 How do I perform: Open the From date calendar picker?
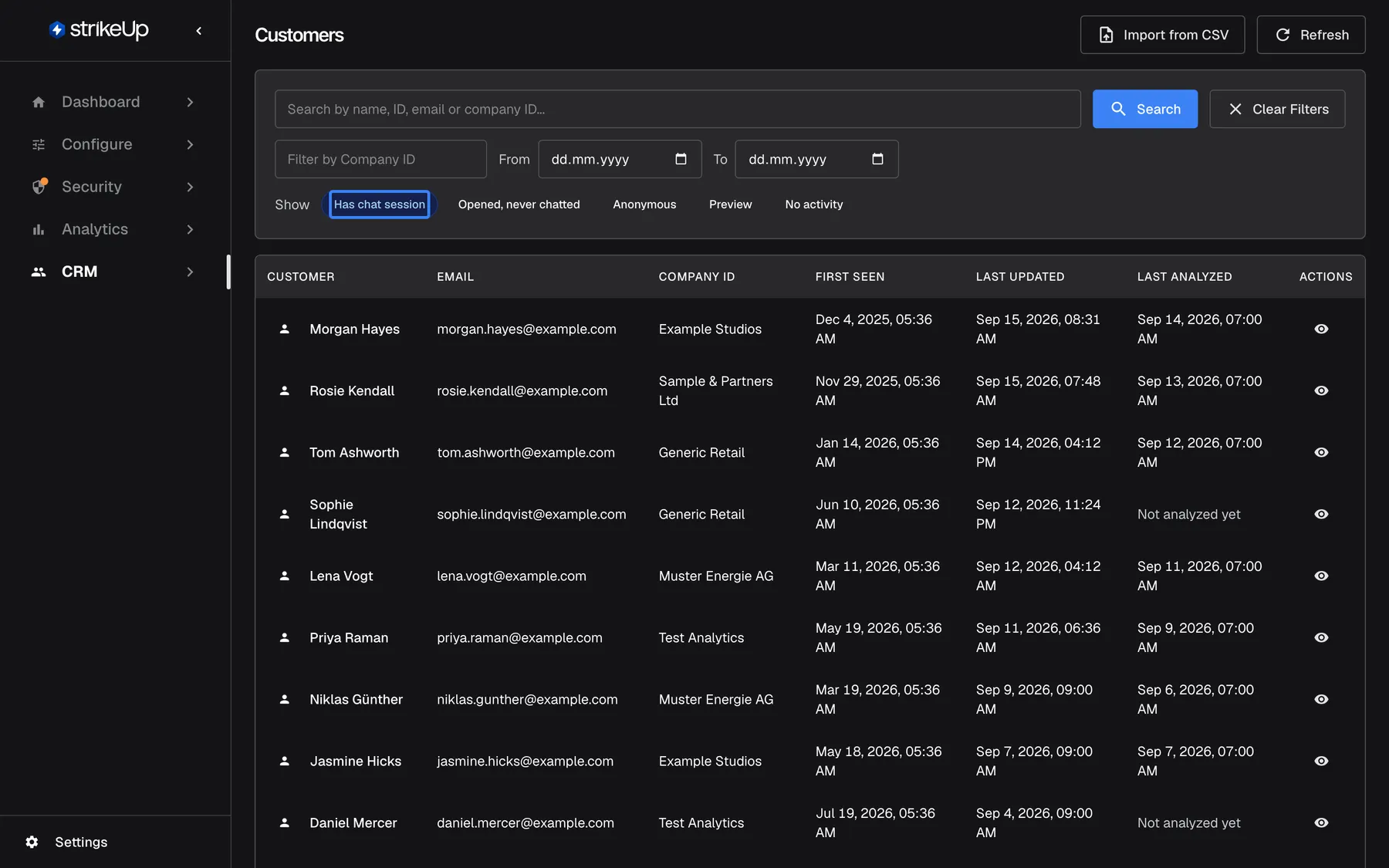[x=681, y=159]
